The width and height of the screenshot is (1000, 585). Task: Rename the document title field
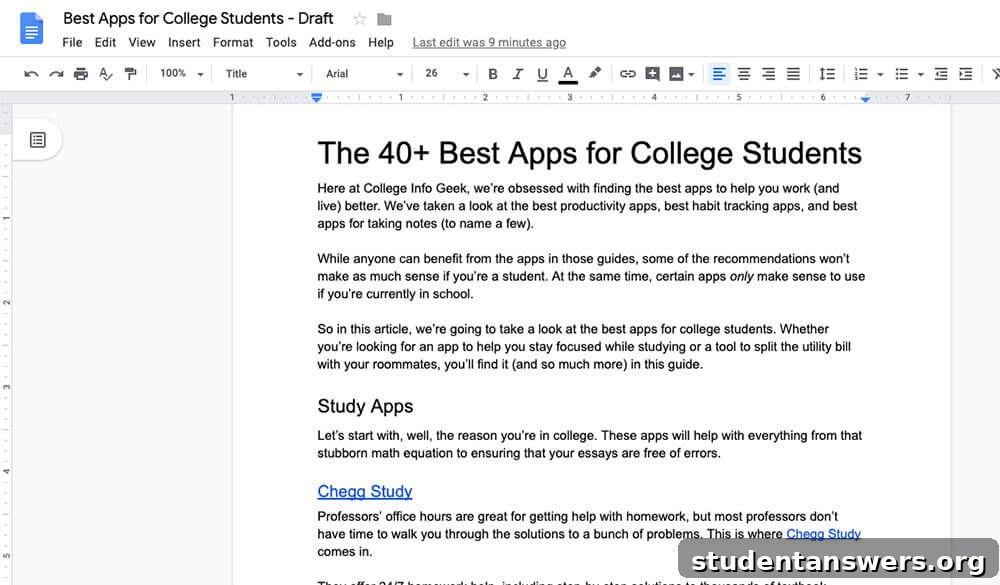coord(198,18)
